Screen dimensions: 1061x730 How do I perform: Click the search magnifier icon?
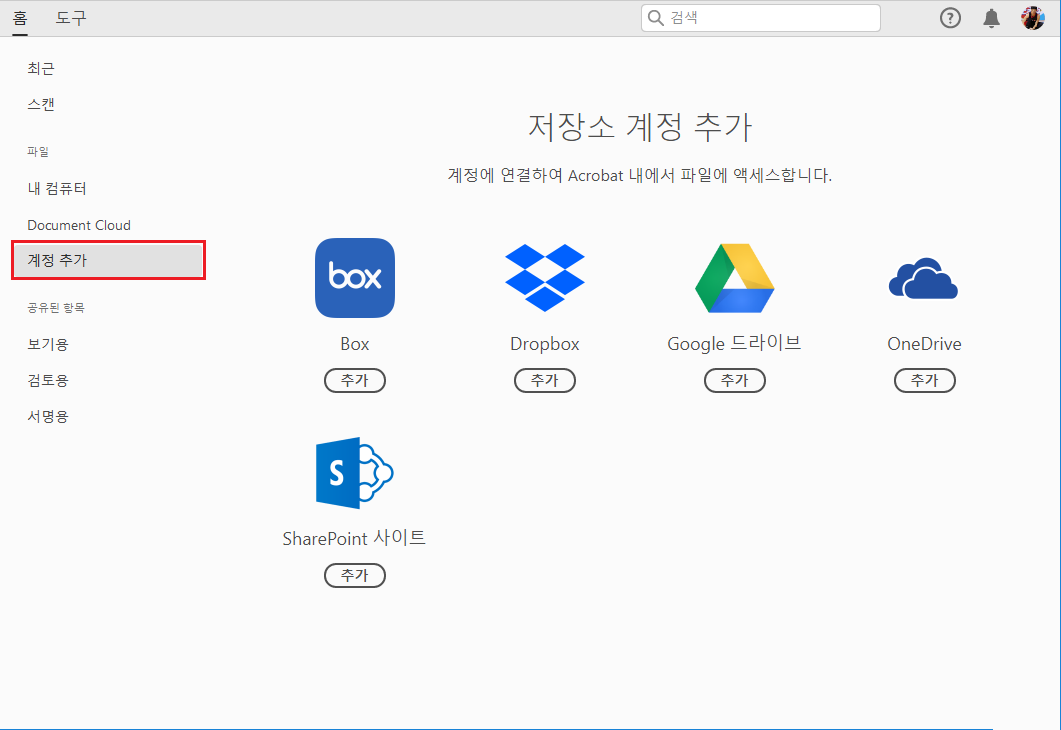coord(655,18)
